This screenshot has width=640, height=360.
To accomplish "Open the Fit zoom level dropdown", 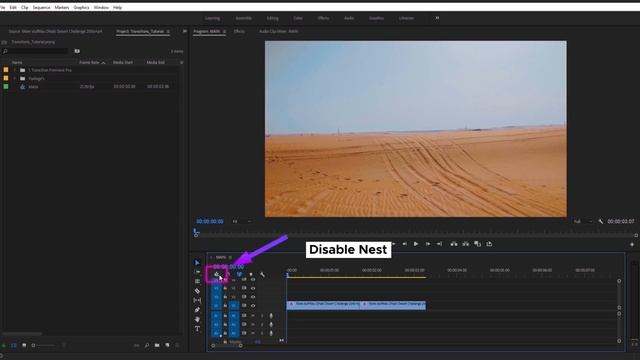I will click(x=242, y=221).
